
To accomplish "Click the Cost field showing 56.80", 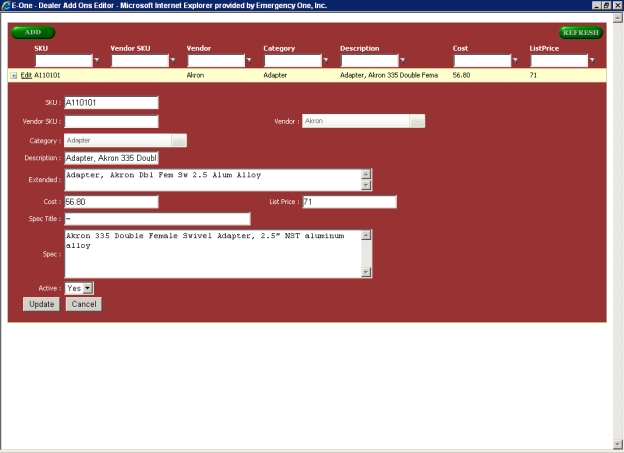I will 111,202.
